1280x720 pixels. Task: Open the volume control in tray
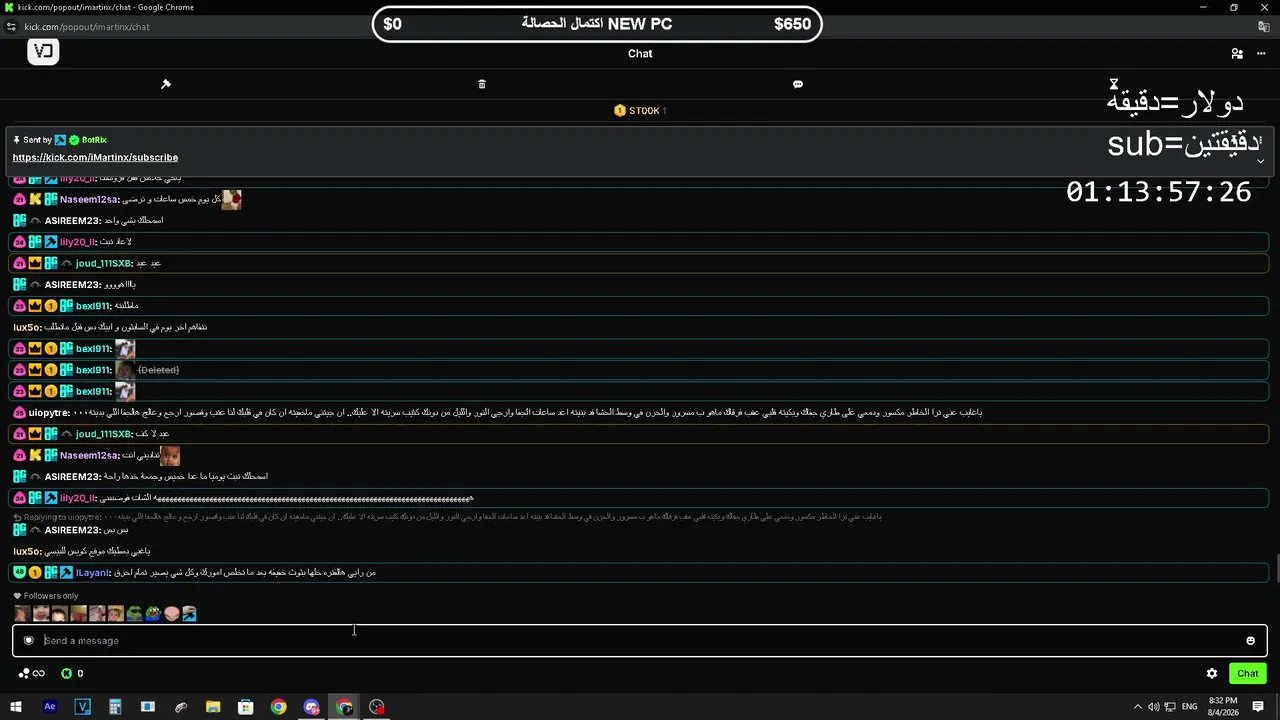[1154, 707]
